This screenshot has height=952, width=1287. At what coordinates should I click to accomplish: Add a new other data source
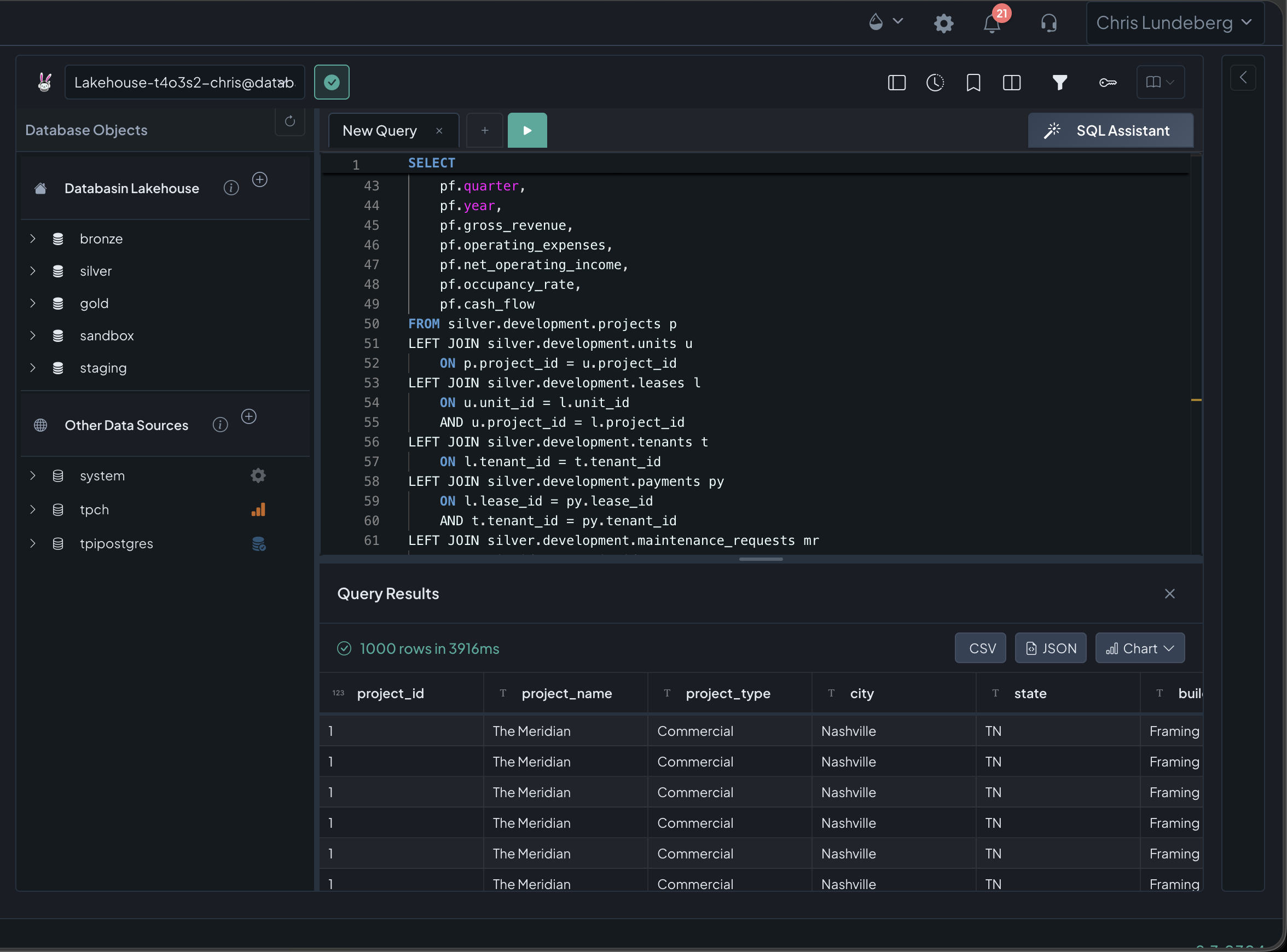pyautogui.click(x=249, y=417)
